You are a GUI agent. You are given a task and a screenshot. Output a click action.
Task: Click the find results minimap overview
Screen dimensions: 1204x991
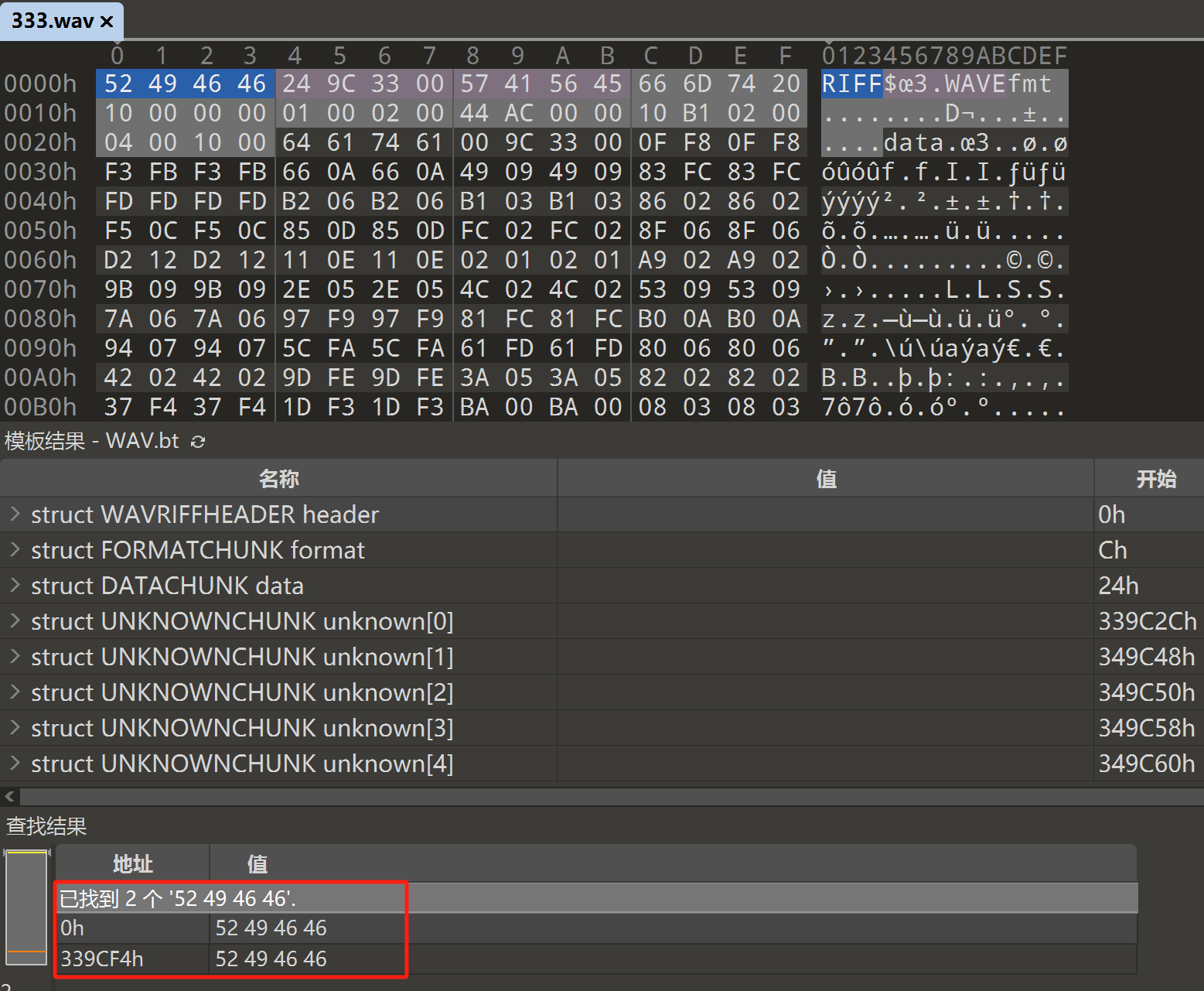(x=27, y=907)
